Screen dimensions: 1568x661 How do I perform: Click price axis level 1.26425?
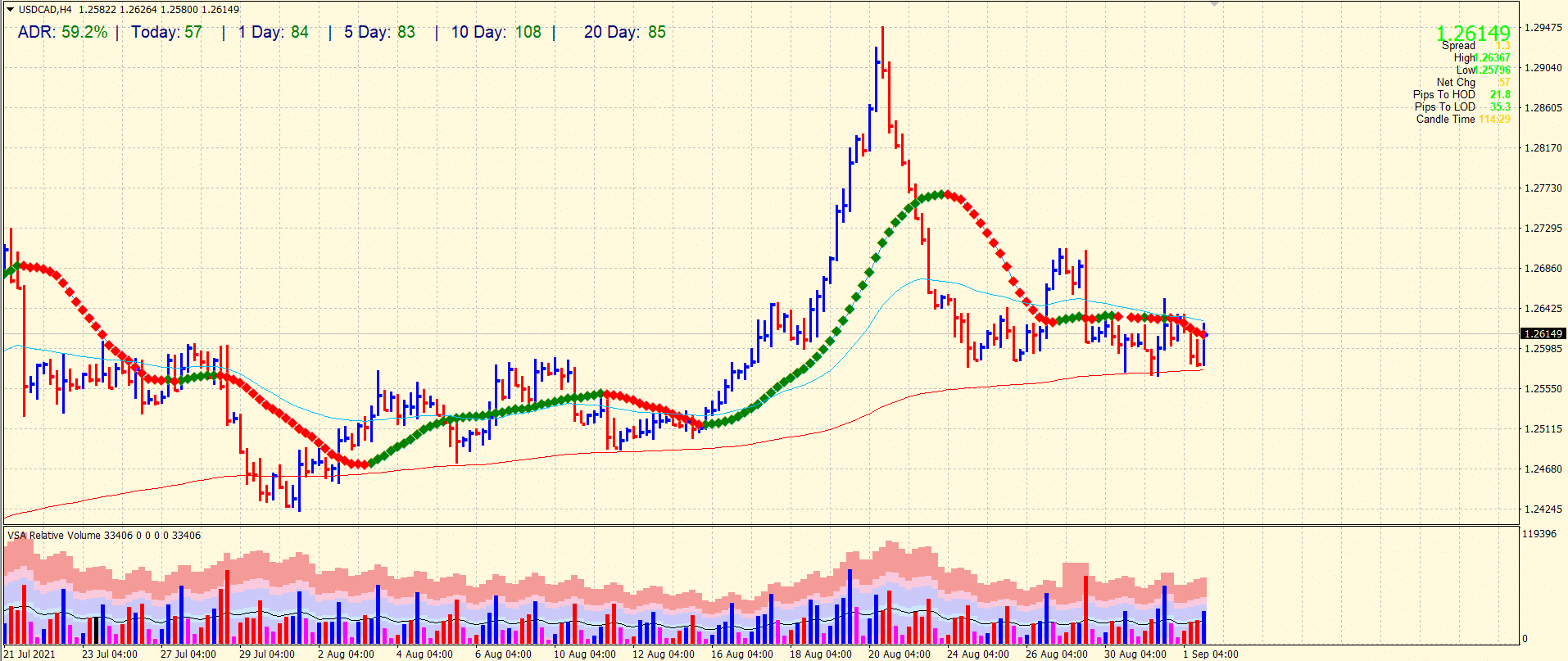[1543, 309]
